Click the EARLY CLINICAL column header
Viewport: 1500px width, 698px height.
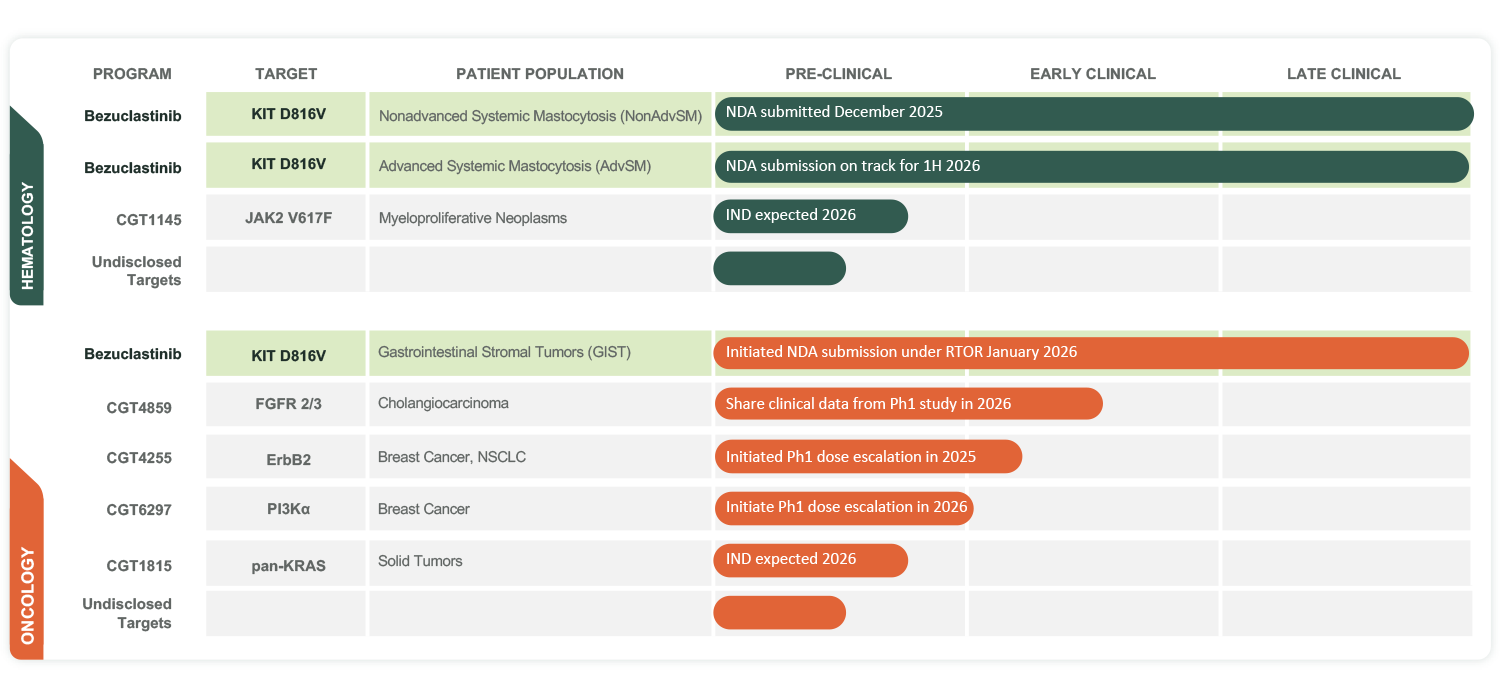click(x=1092, y=74)
